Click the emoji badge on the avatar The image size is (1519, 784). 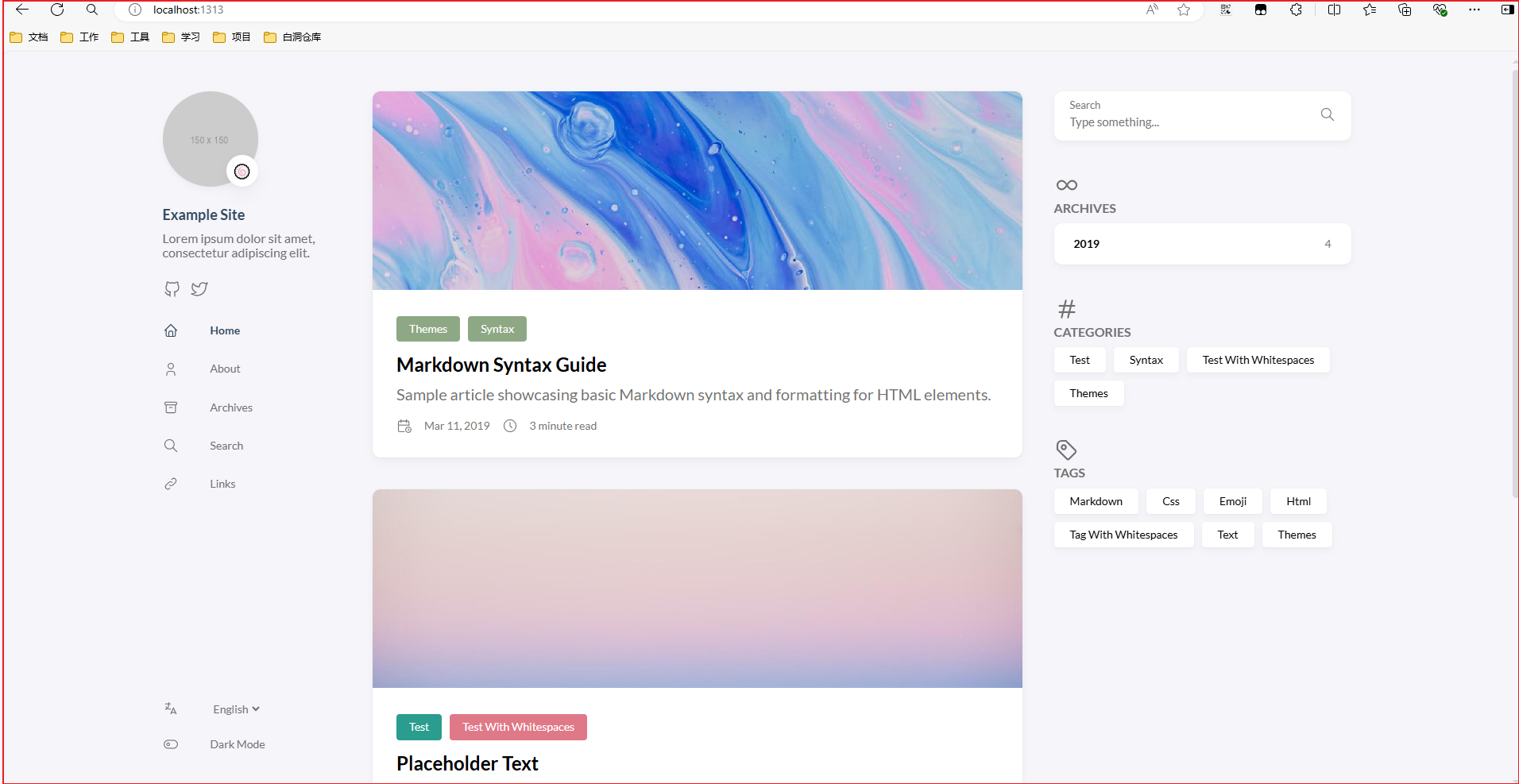click(x=242, y=172)
